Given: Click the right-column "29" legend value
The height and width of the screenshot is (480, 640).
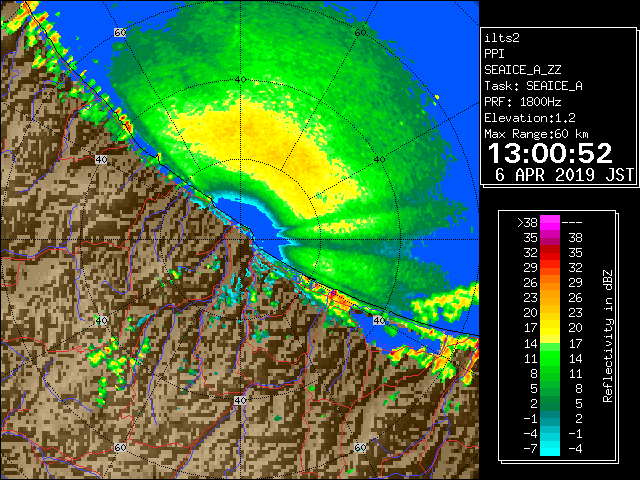Looking at the screenshot, I should pyautogui.click(x=575, y=282).
